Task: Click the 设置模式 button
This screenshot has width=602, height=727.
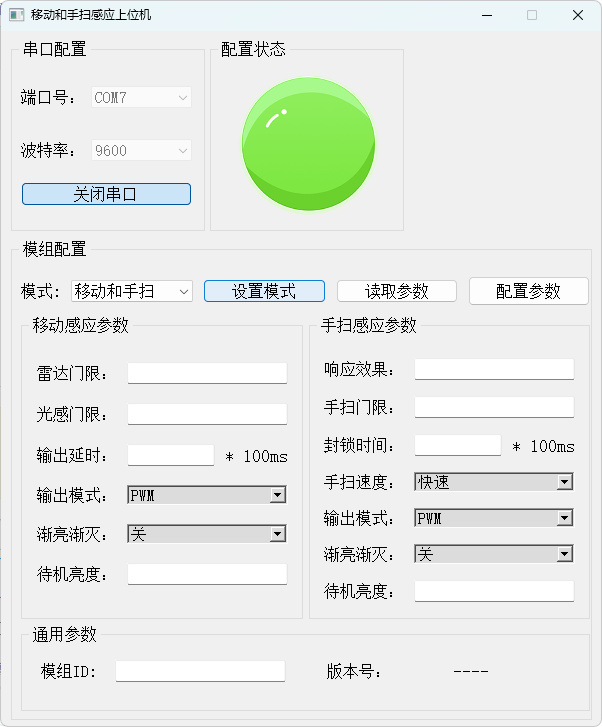Action: pos(264,291)
